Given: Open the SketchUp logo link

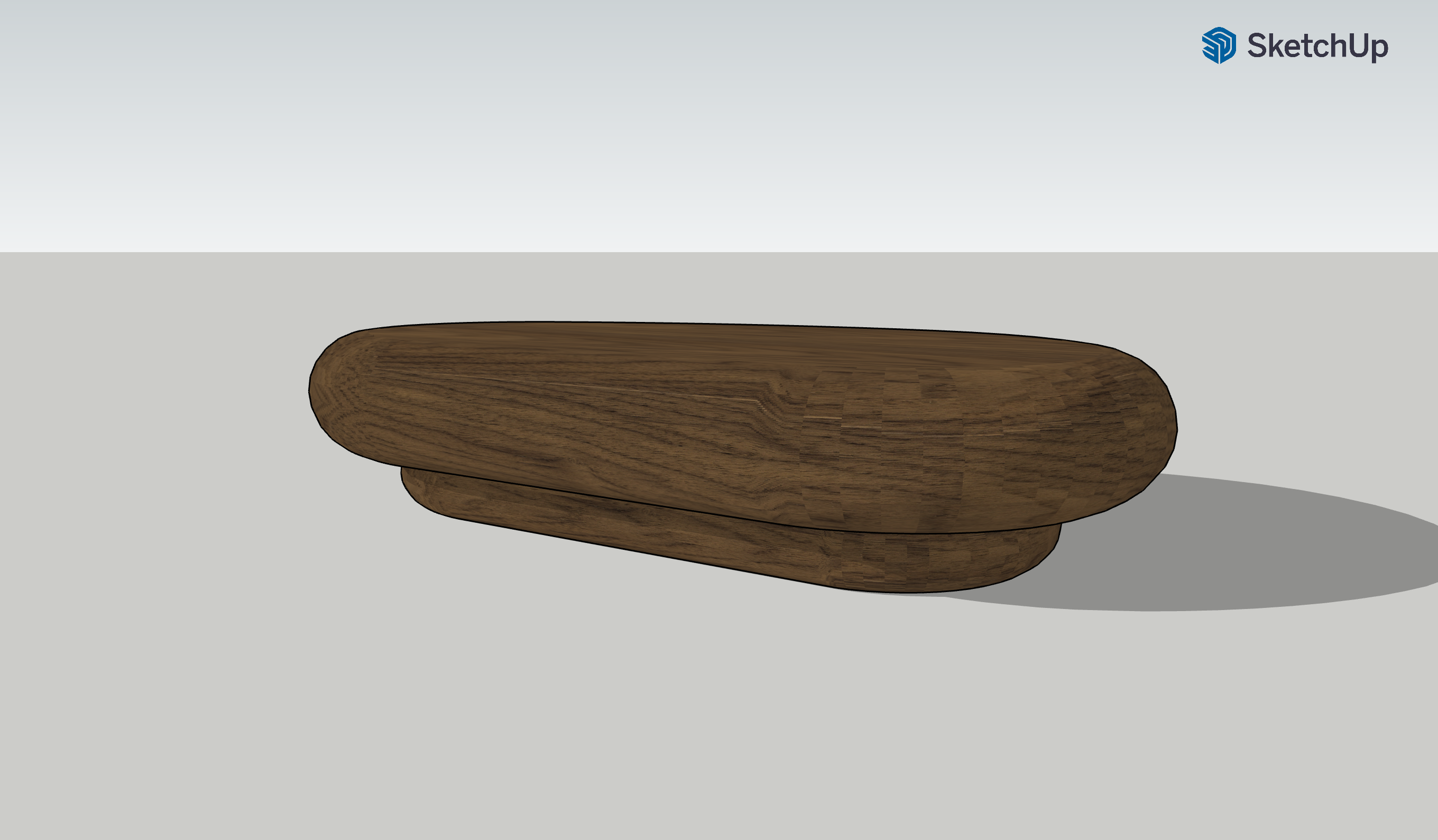Looking at the screenshot, I should tap(1295, 45).
